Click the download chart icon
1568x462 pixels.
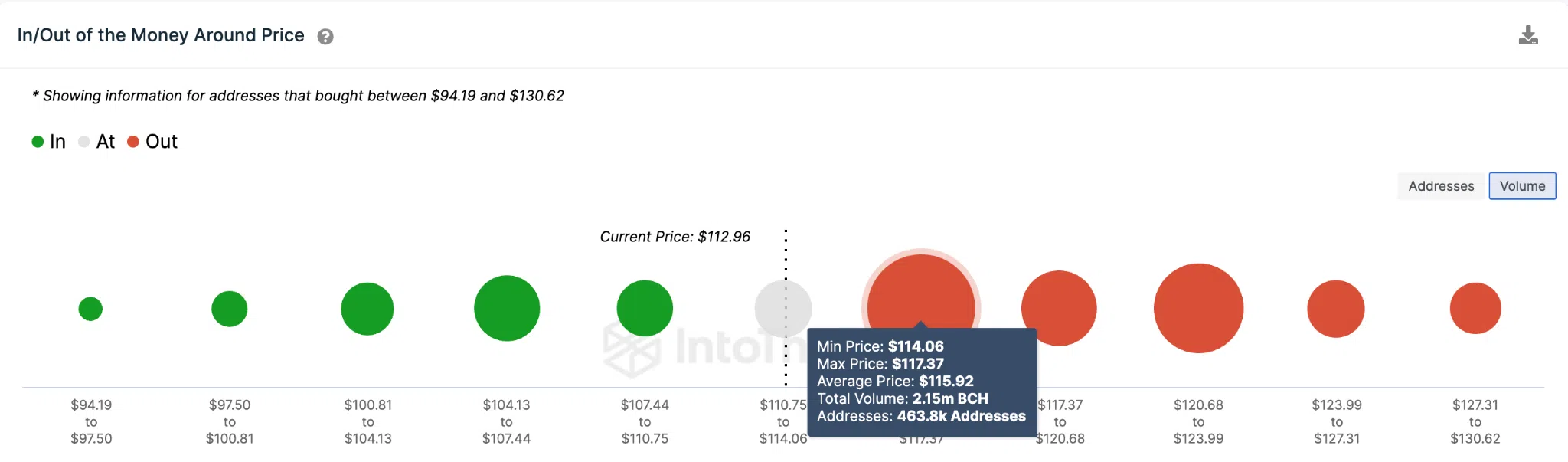pos(1528,35)
